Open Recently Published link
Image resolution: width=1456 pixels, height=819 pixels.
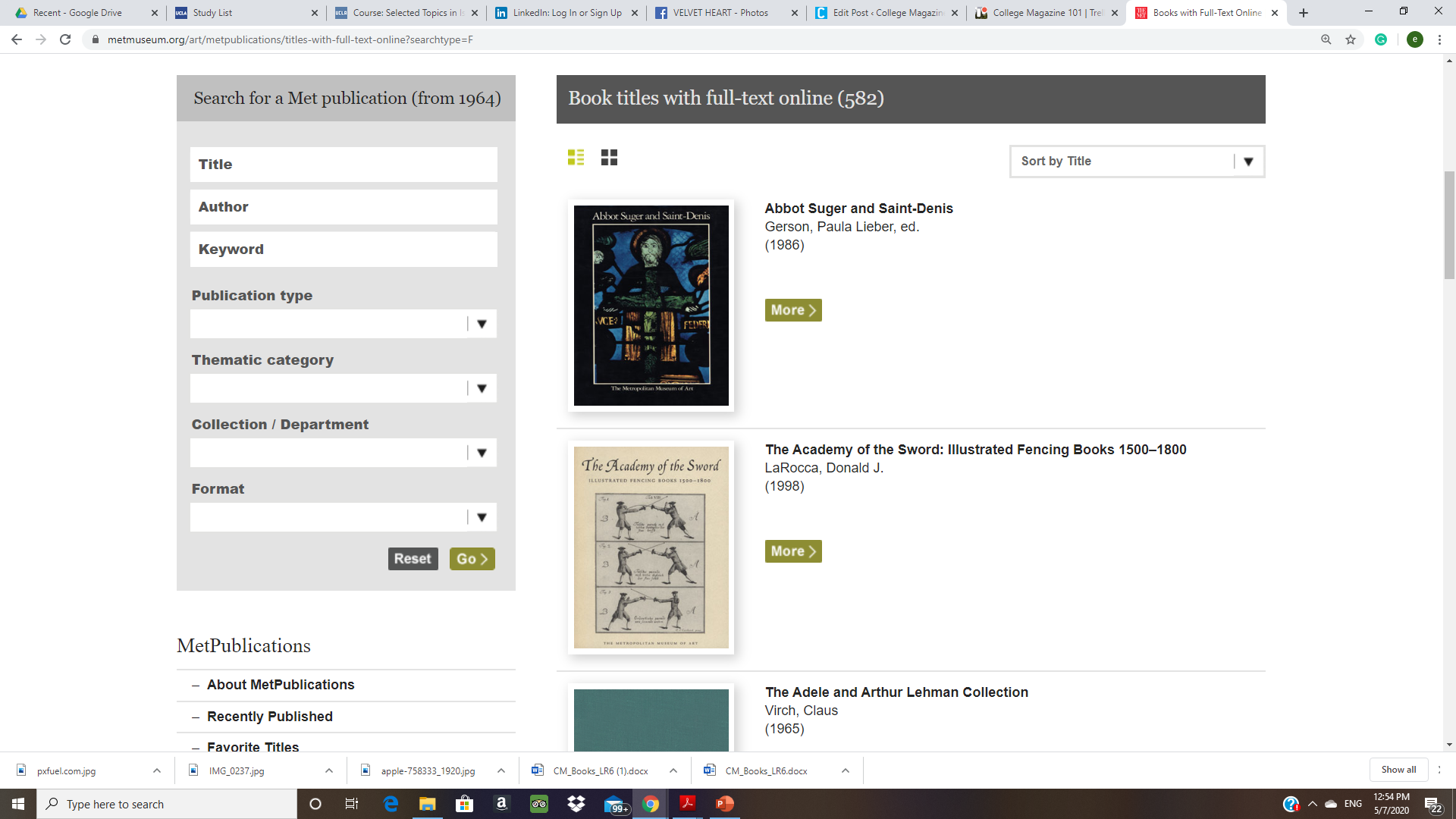(270, 717)
